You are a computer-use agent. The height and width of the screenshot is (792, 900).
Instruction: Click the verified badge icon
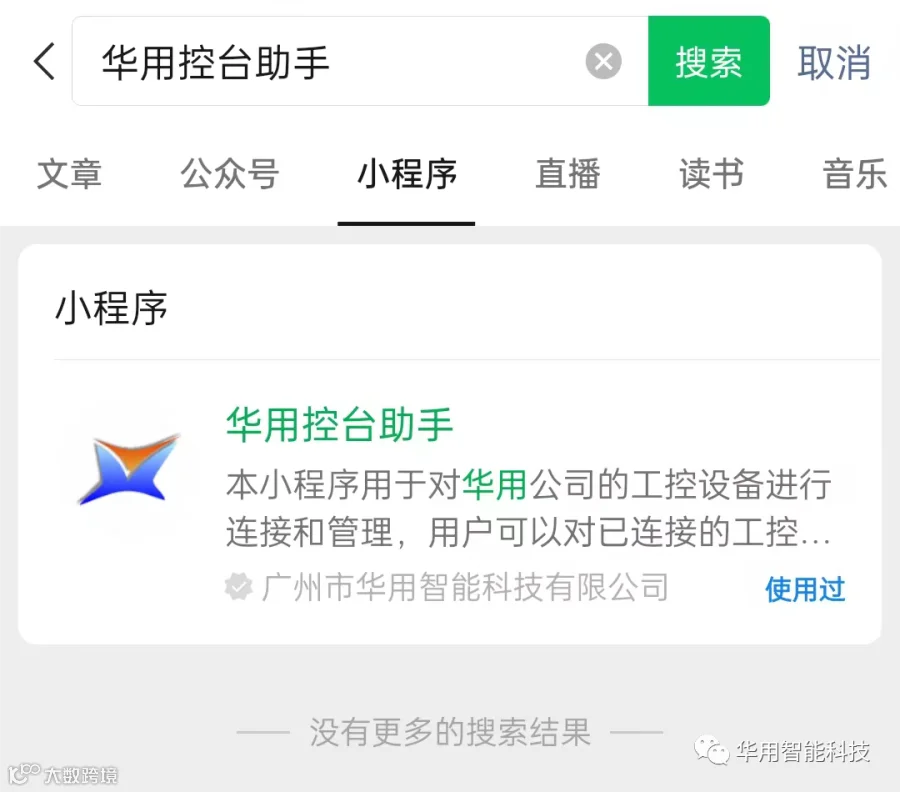239,587
